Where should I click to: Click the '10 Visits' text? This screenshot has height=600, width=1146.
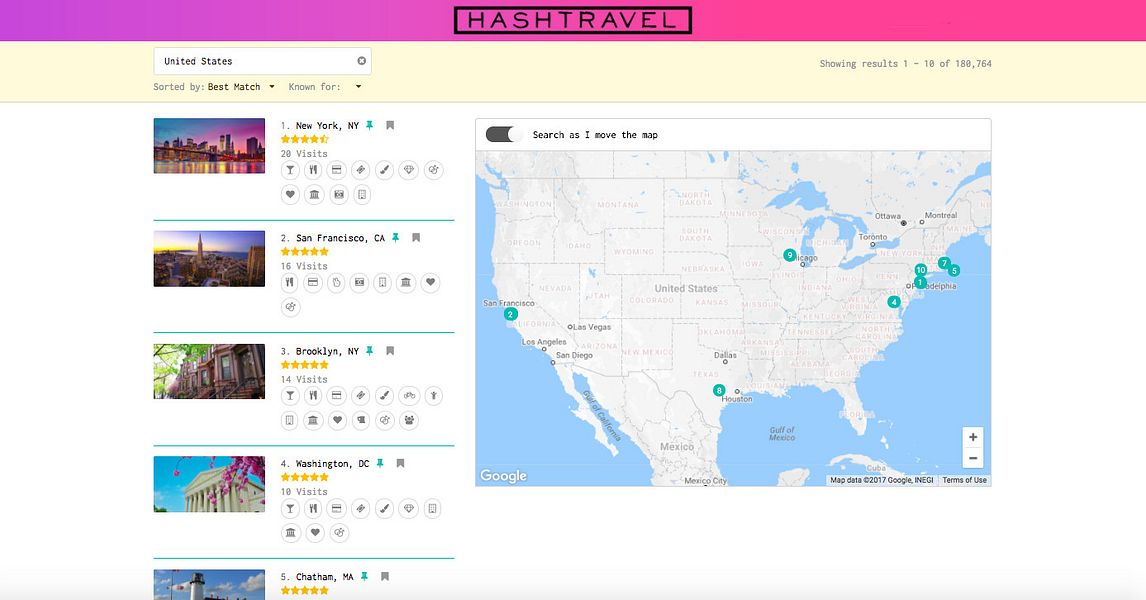[x=304, y=492]
